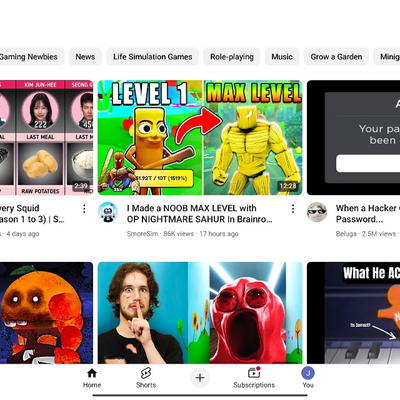This screenshot has width=400, height=400.
Task: Open more options for Squid video
Action: pos(84,209)
